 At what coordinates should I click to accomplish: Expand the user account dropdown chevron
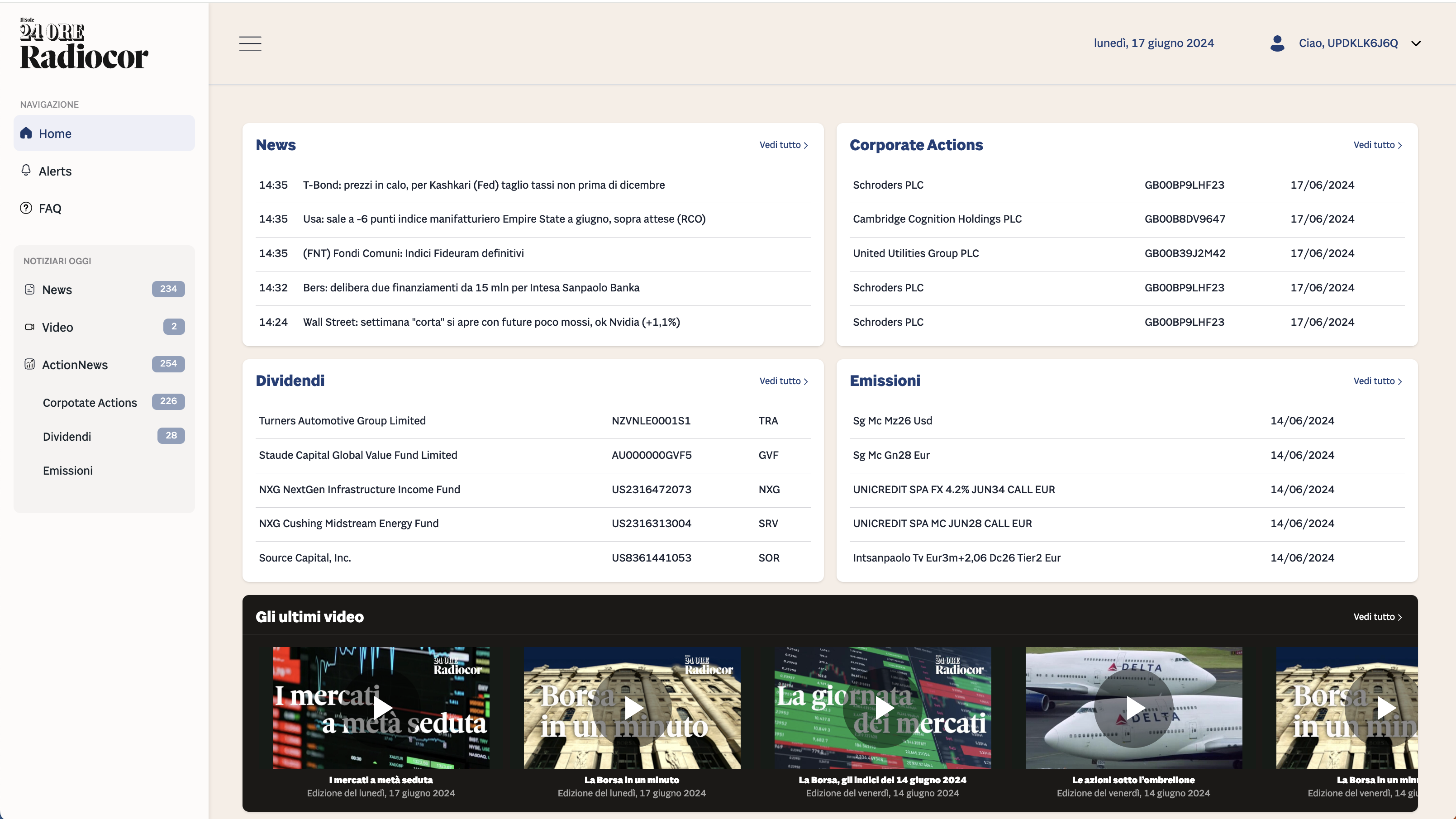click(1416, 43)
